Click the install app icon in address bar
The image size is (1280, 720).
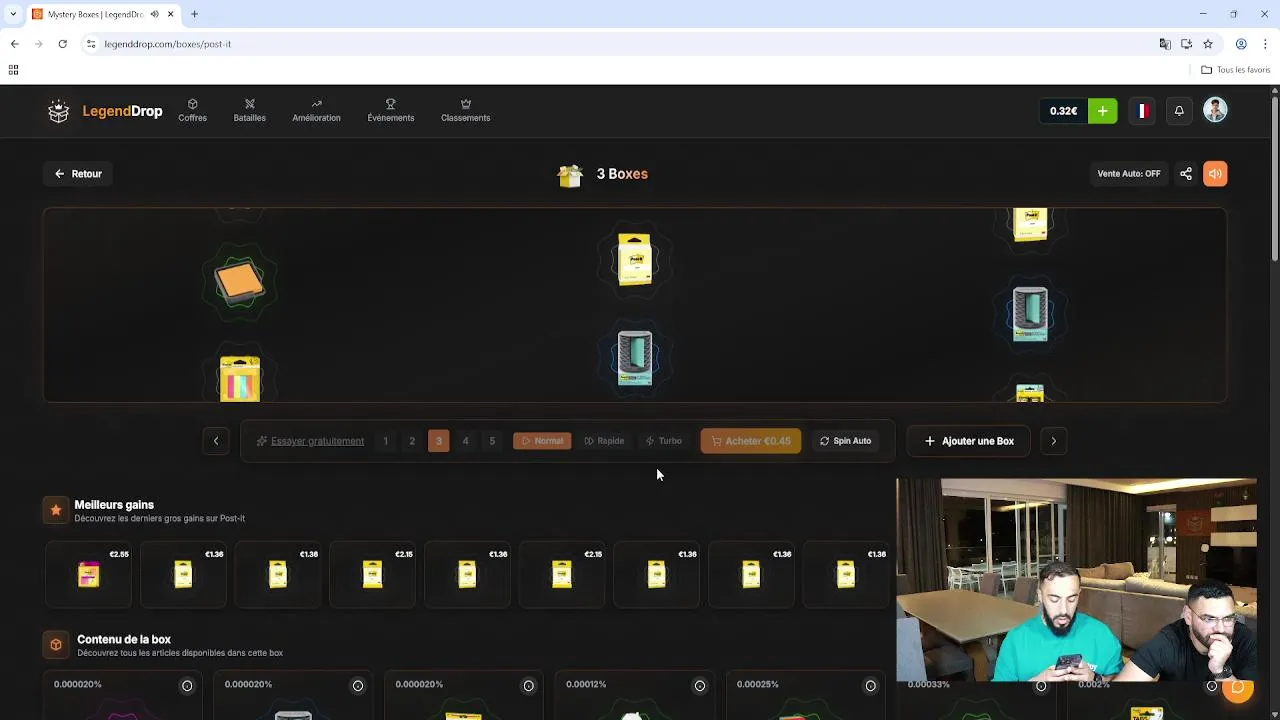click(1186, 44)
